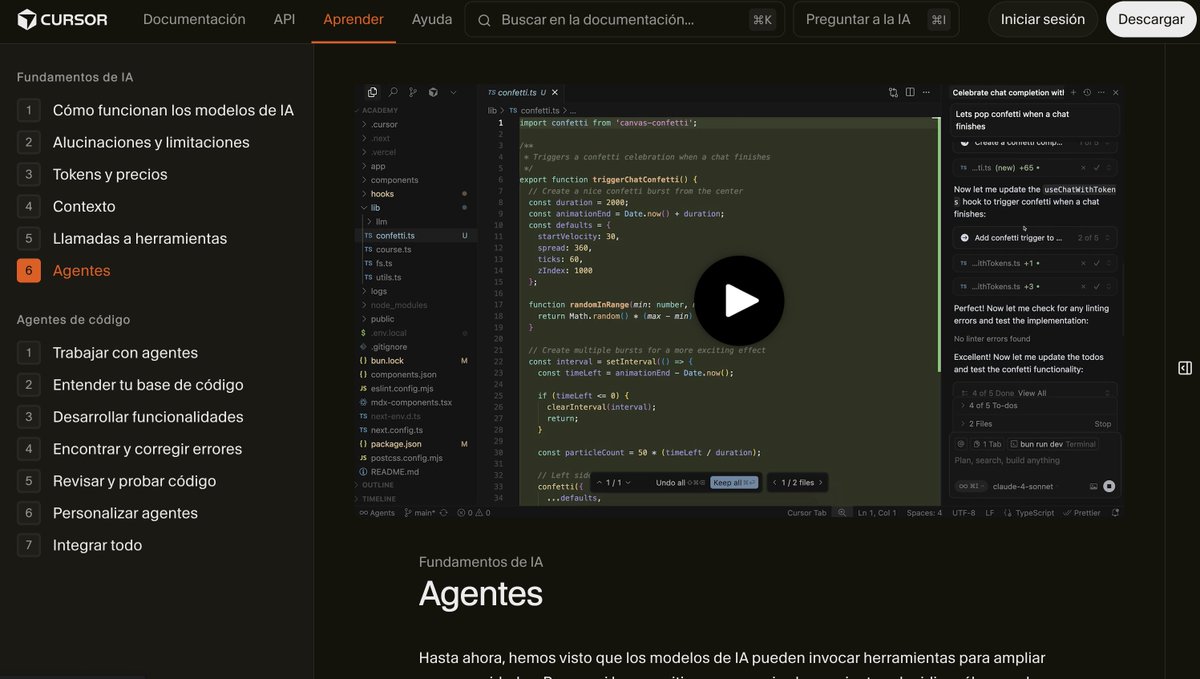The width and height of the screenshot is (1200, 679).
Task: Select the highlighted Agentes lesson in sidebar
Action: pyautogui.click(x=65, y=270)
